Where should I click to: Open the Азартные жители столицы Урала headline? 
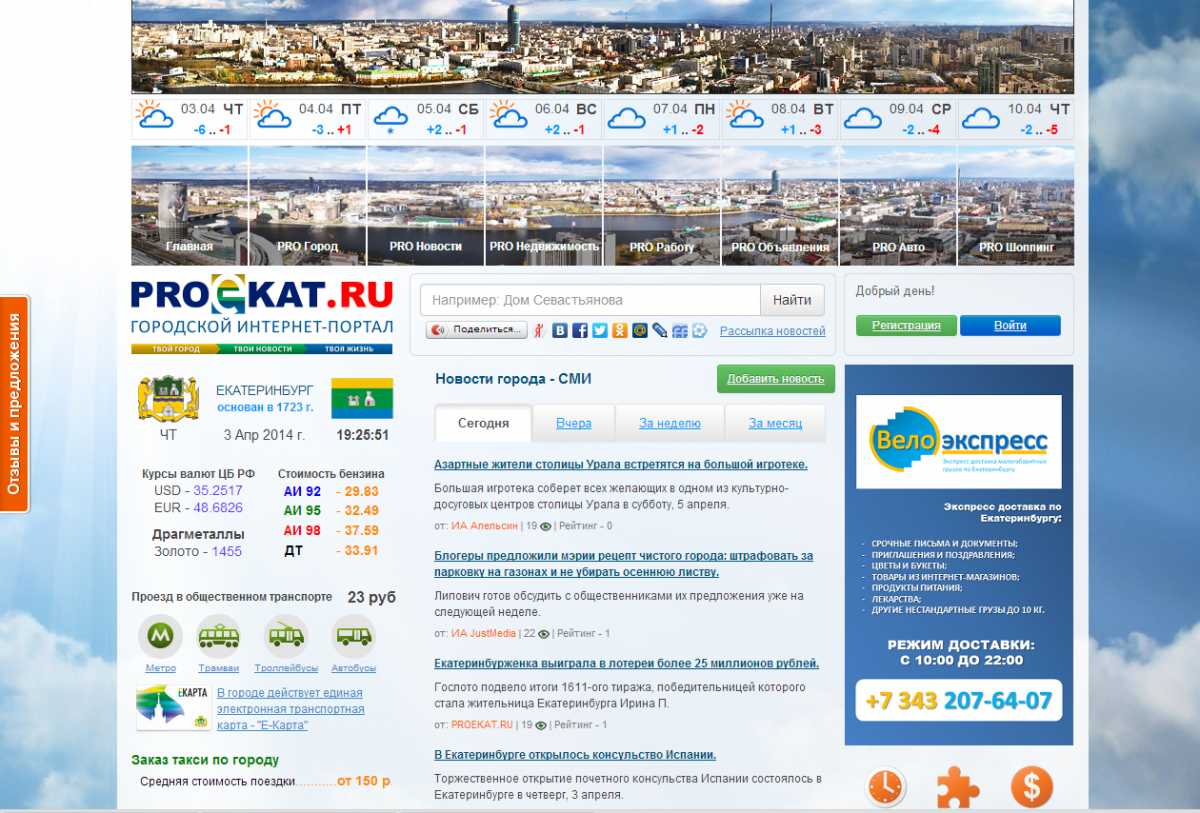pos(621,465)
